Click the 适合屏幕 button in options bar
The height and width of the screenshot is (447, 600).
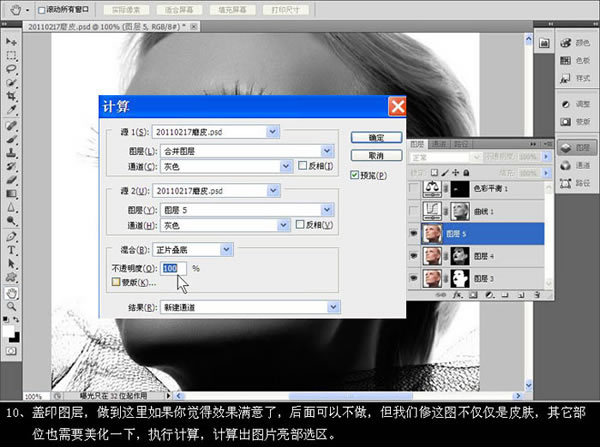[x=179, y=10]
